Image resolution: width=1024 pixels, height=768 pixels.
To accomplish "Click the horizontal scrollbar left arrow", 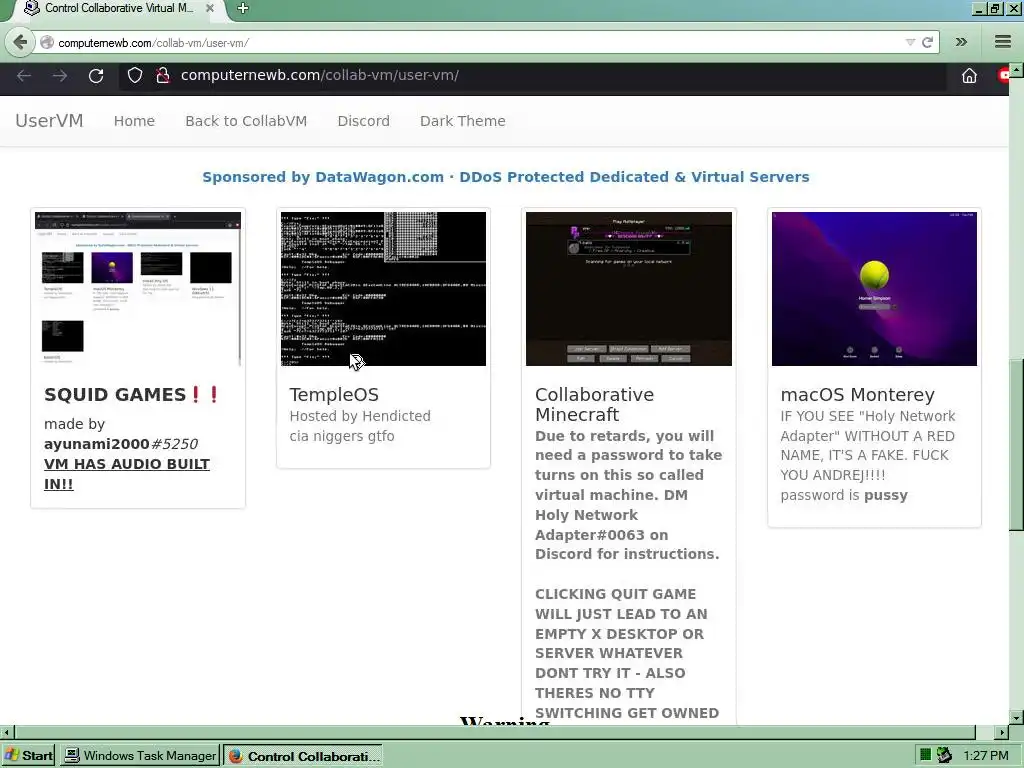I will tap(7, 732).
